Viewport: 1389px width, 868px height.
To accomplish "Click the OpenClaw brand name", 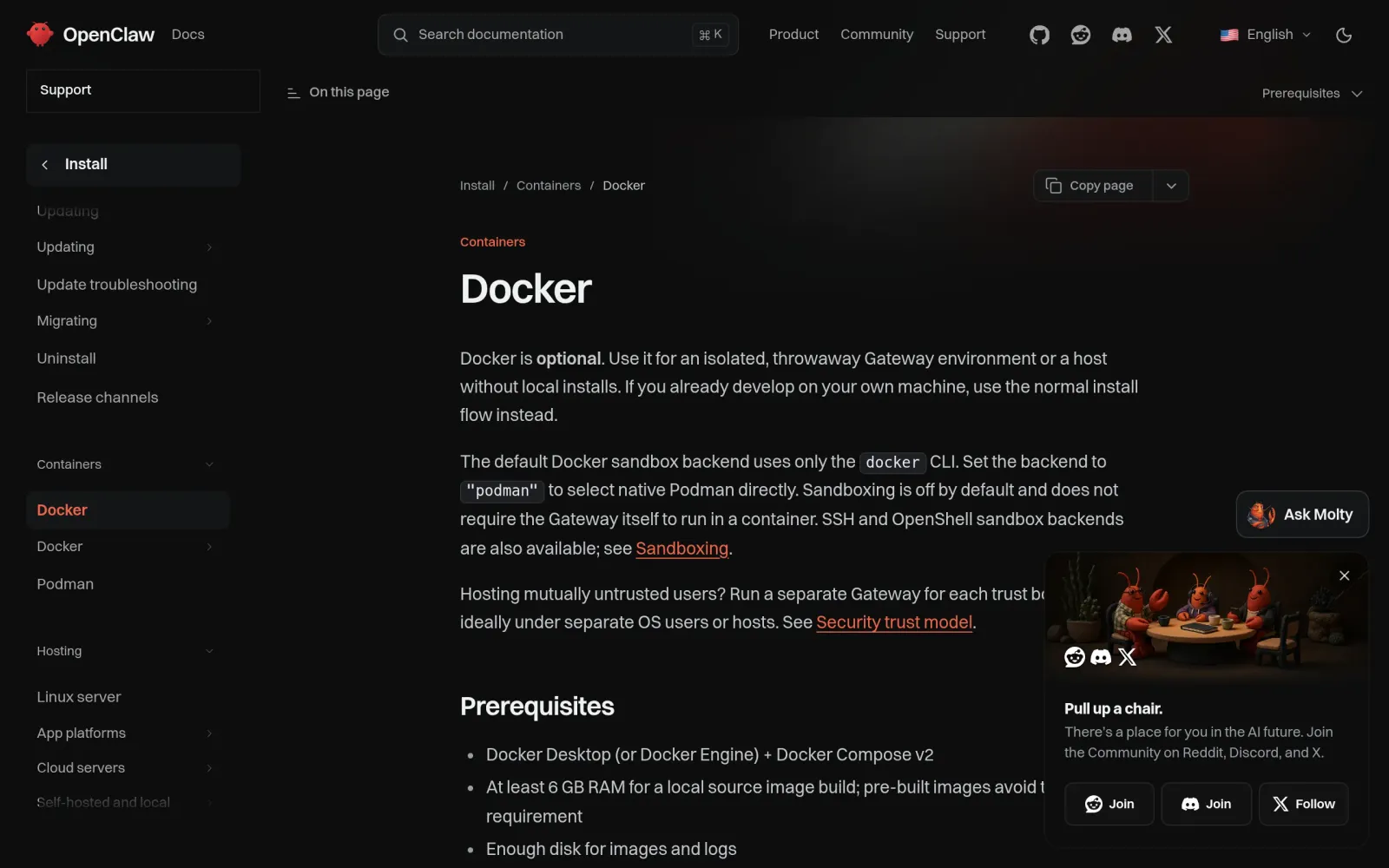I will click(109, 35).
